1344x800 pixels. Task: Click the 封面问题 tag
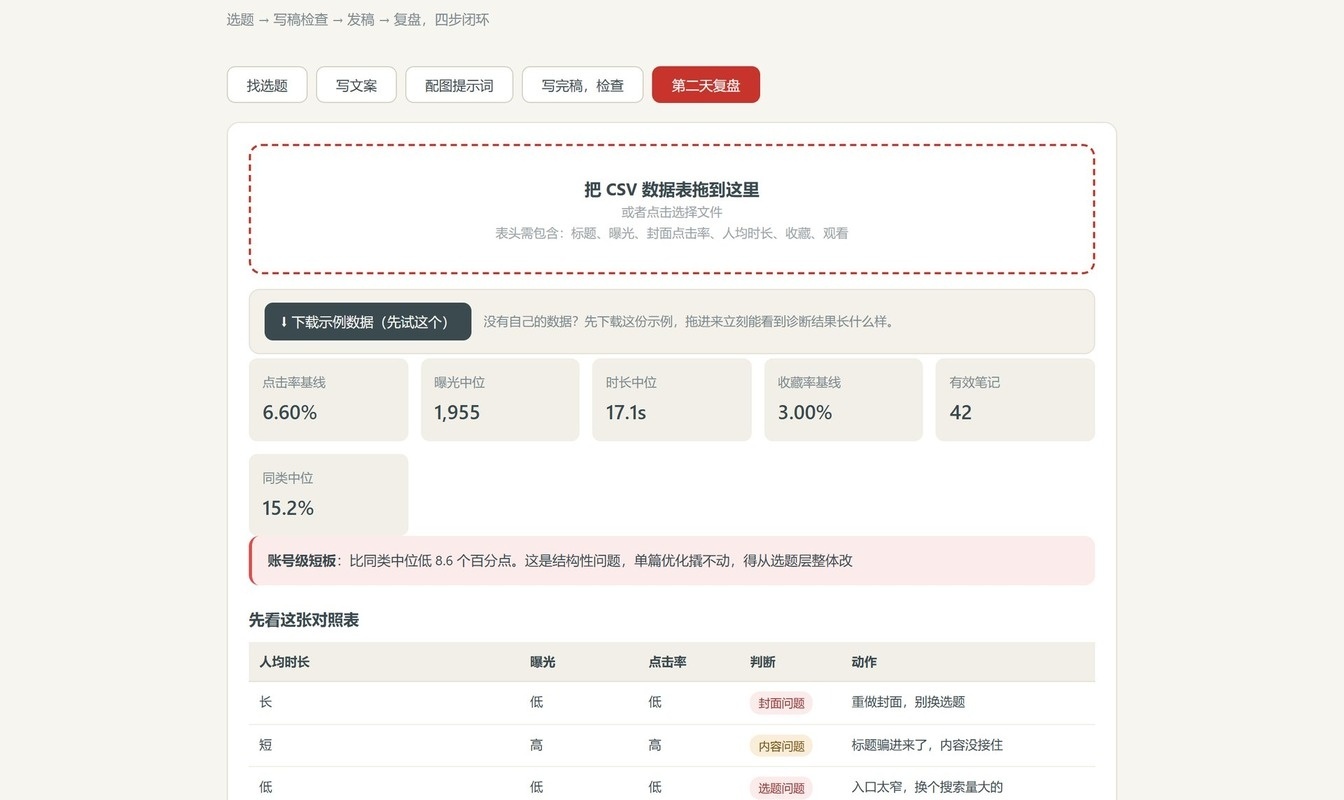(x=781, y=703)
